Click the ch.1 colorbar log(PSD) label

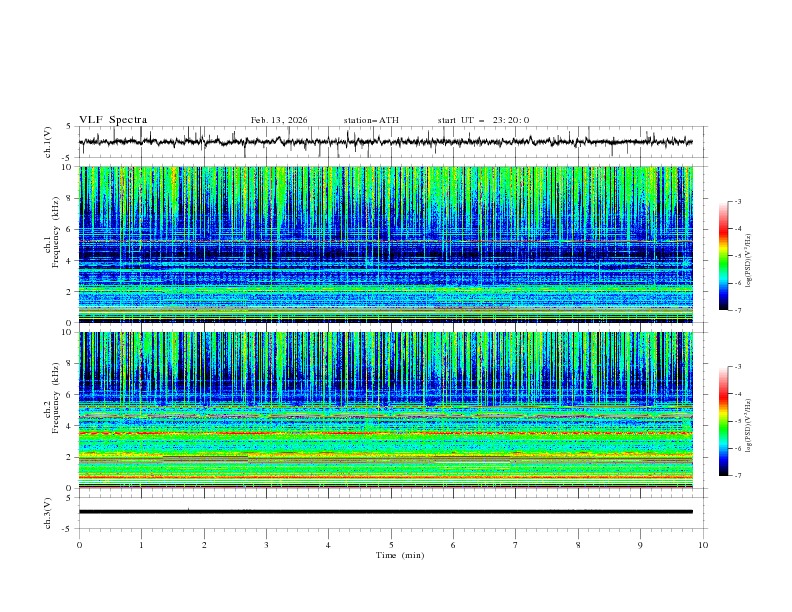pyautogui.click(x=749, y=261)
